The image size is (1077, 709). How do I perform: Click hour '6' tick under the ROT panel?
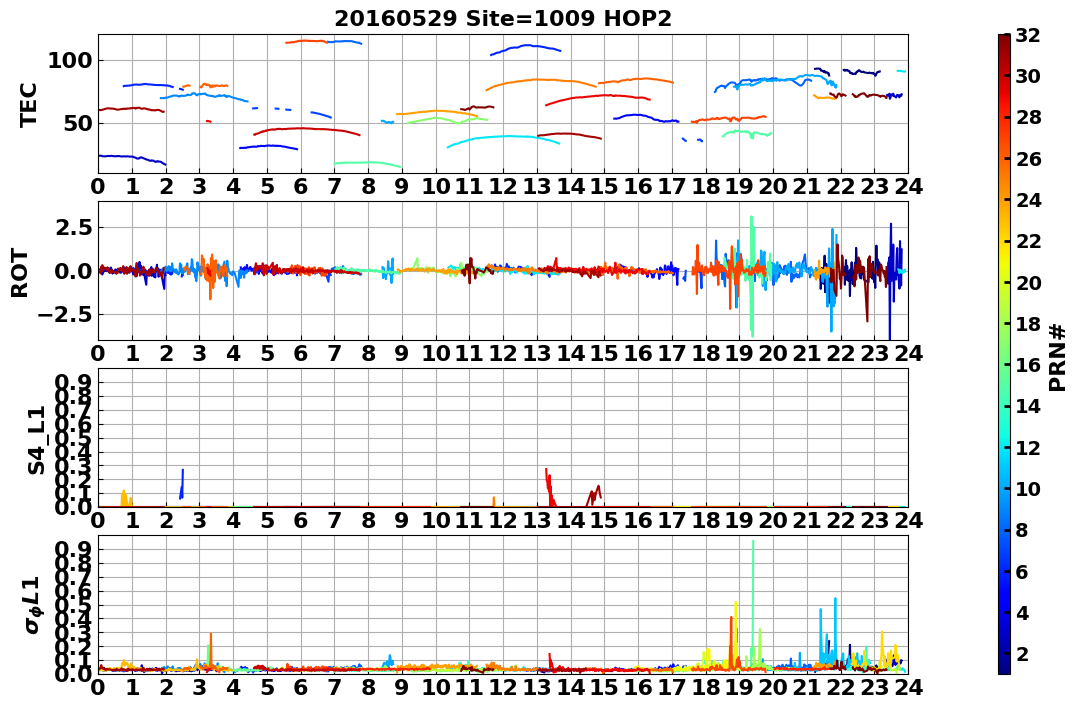click(300, 353)
